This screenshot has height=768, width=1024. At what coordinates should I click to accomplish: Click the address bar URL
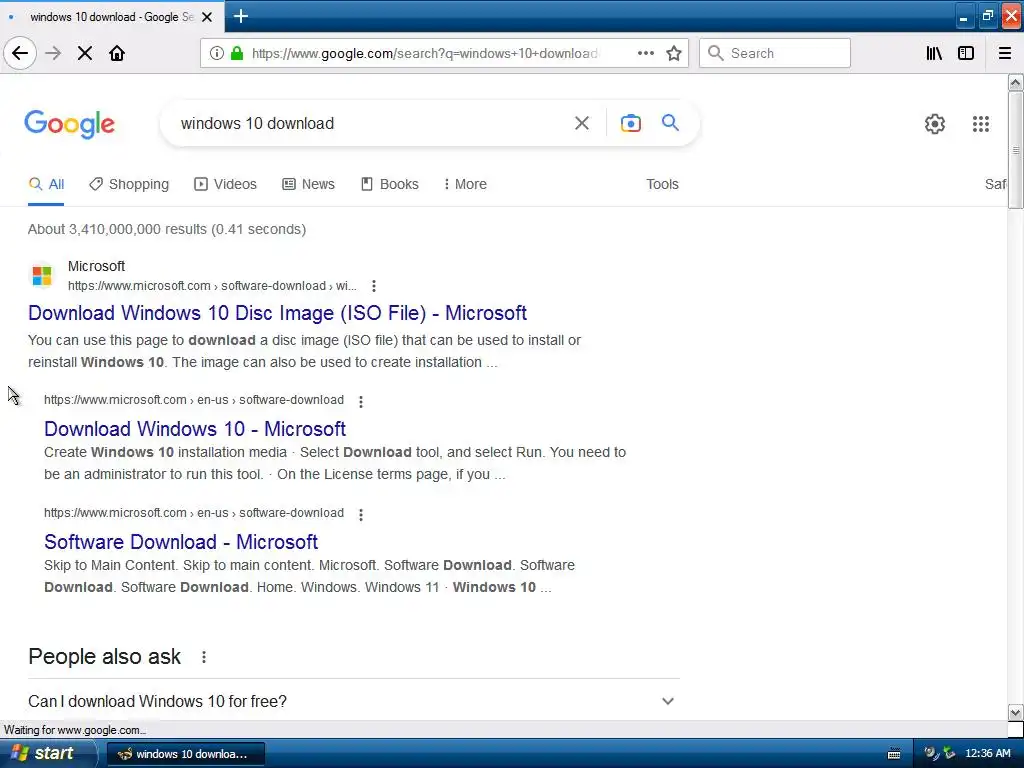424,53
